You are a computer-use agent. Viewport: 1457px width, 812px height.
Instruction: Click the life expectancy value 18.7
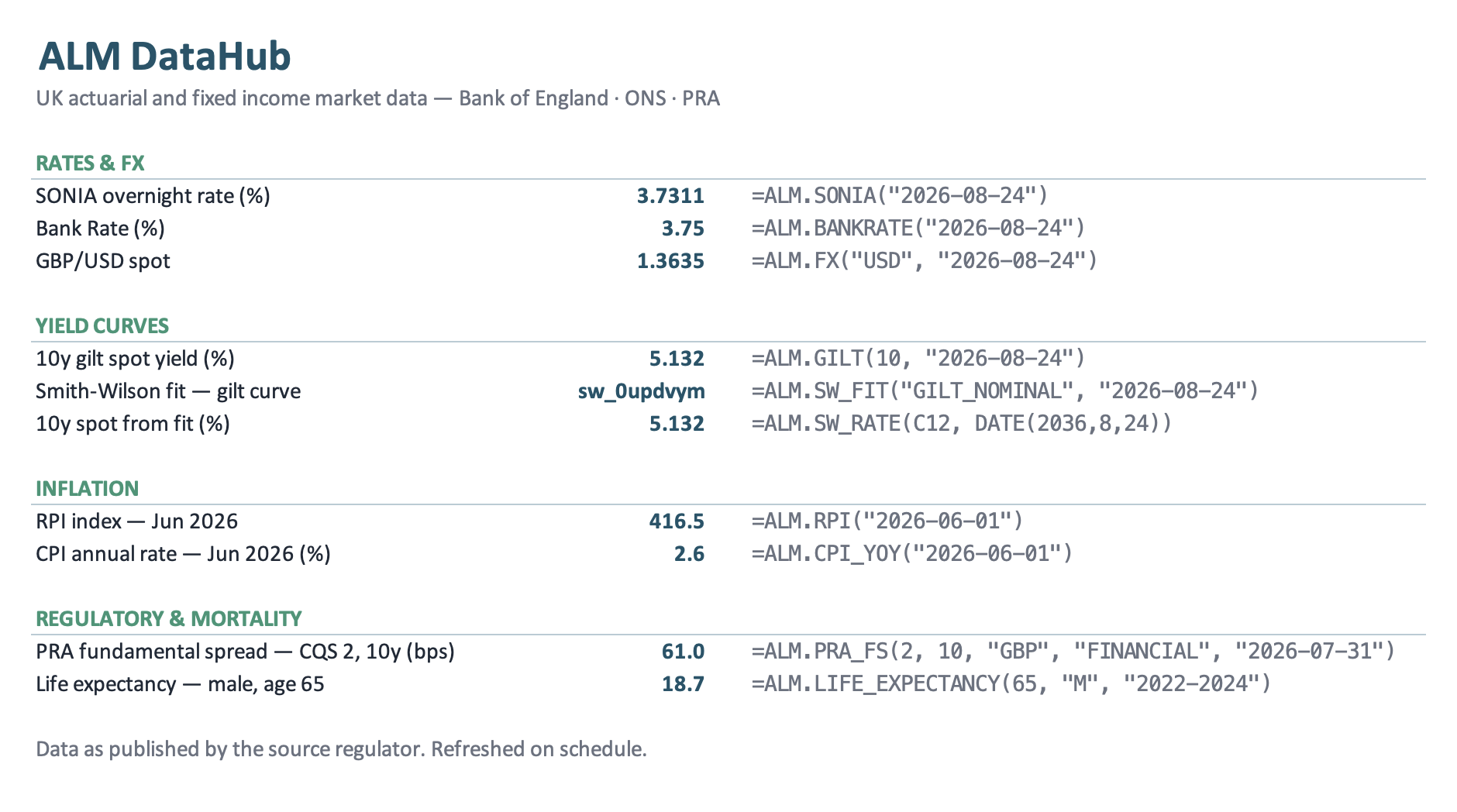coord(683,684)
